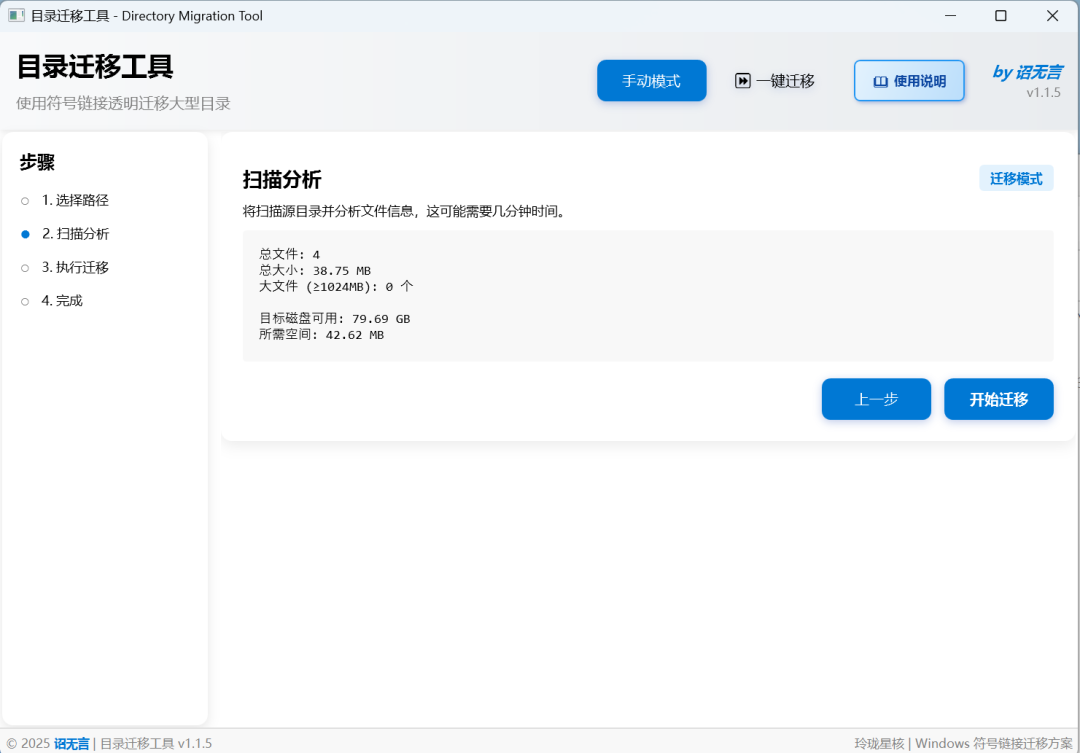This screenshot has height=753, width=1080.
Task: Click the step circle beside 3. 执行迁移
Action: (x=24, y=267)
